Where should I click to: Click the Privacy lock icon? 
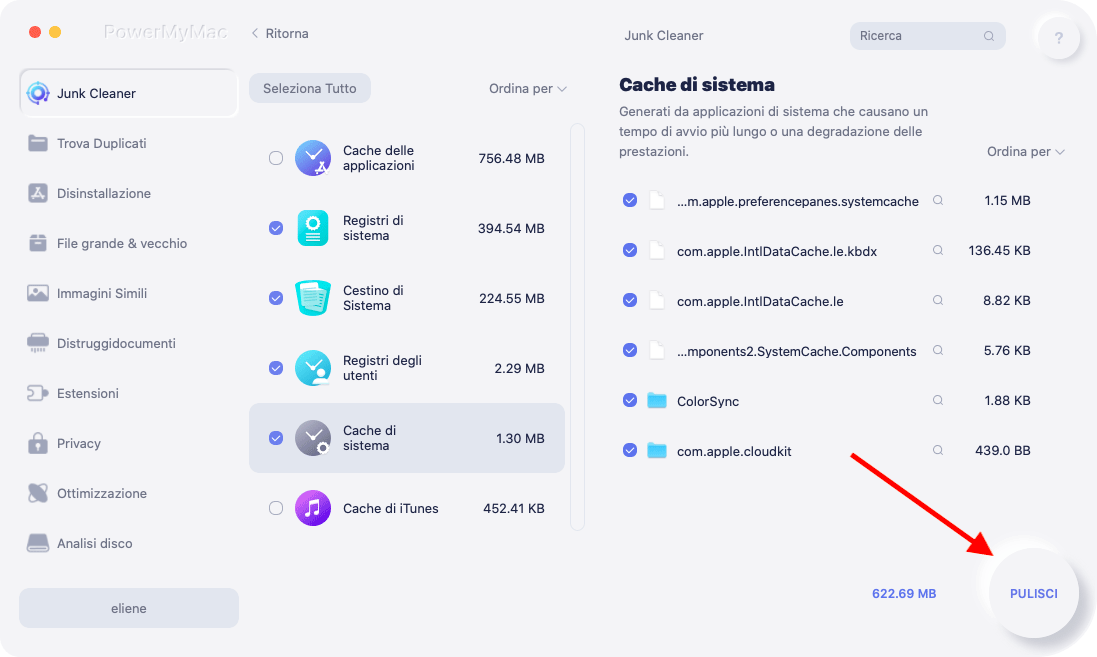[x=38, y=443]
